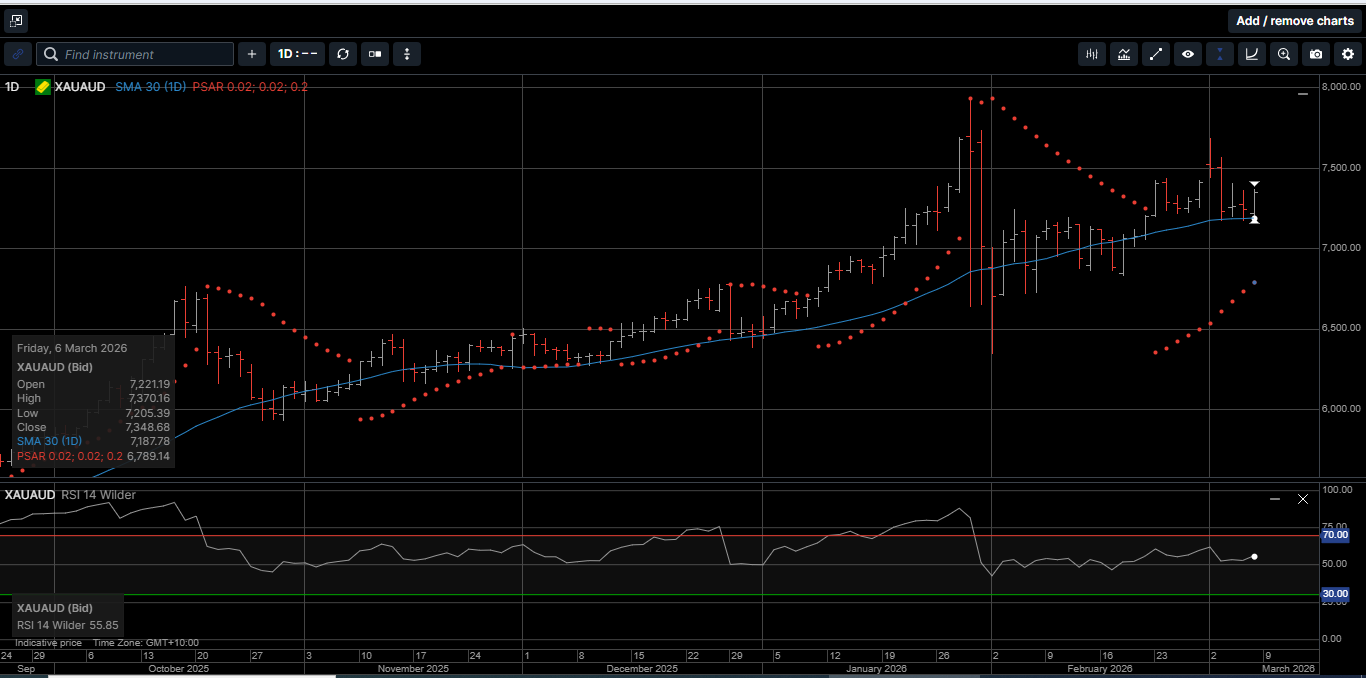Open the 1D timeframe dropdown
This screenshot has height=678, width=1366.
(297, 54)
